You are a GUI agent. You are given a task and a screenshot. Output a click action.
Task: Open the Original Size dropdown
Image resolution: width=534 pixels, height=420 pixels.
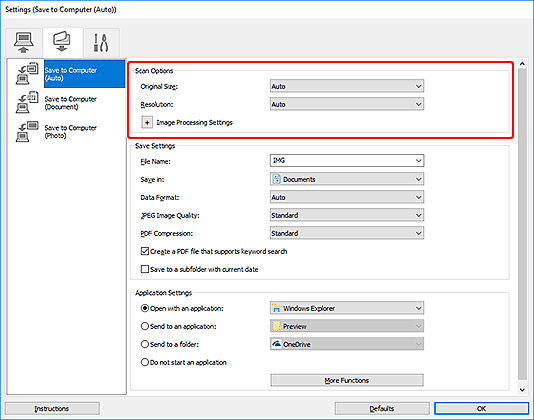point(347,86)
